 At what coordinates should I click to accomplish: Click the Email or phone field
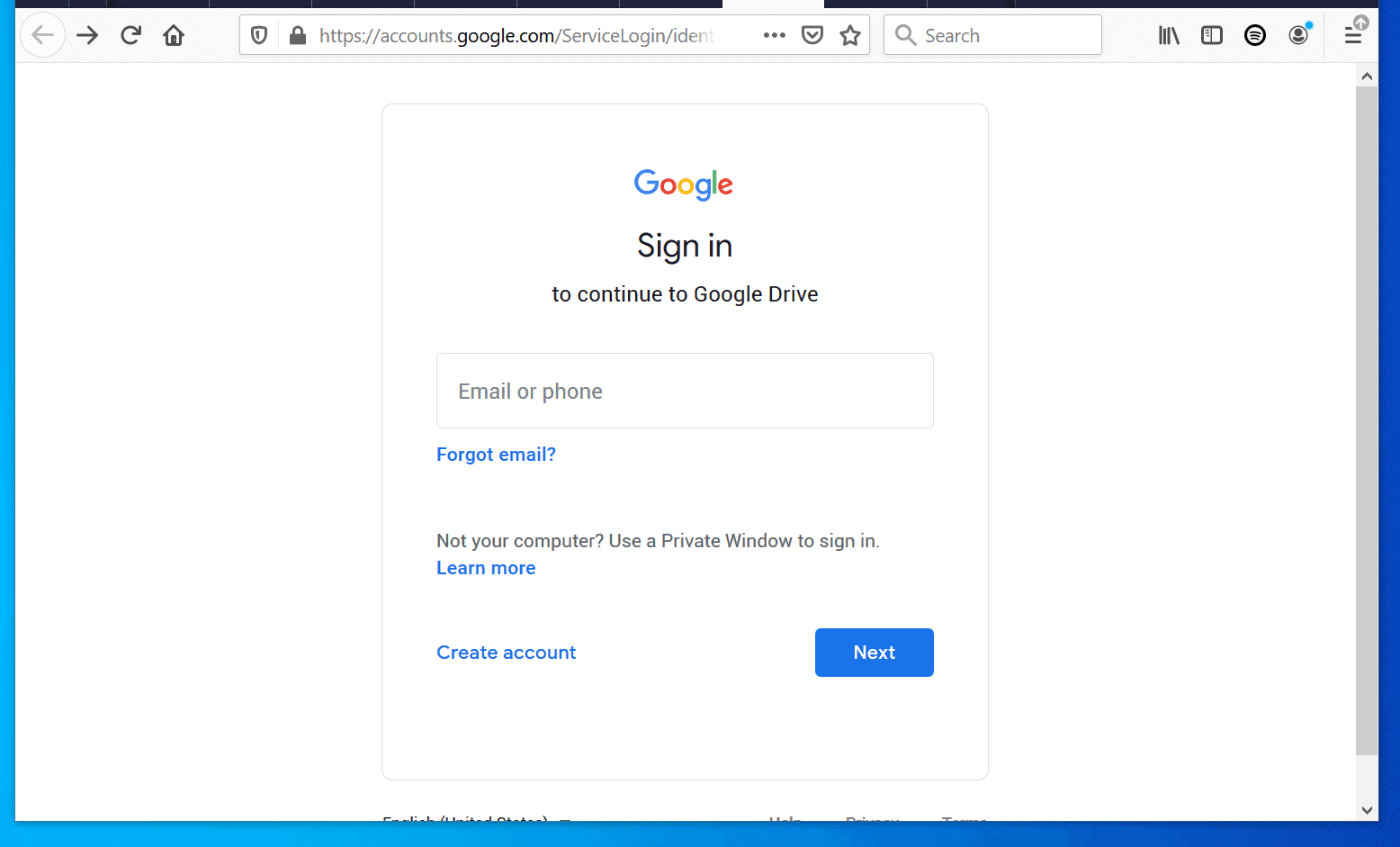pyautogui.click(x=685, y=391)
